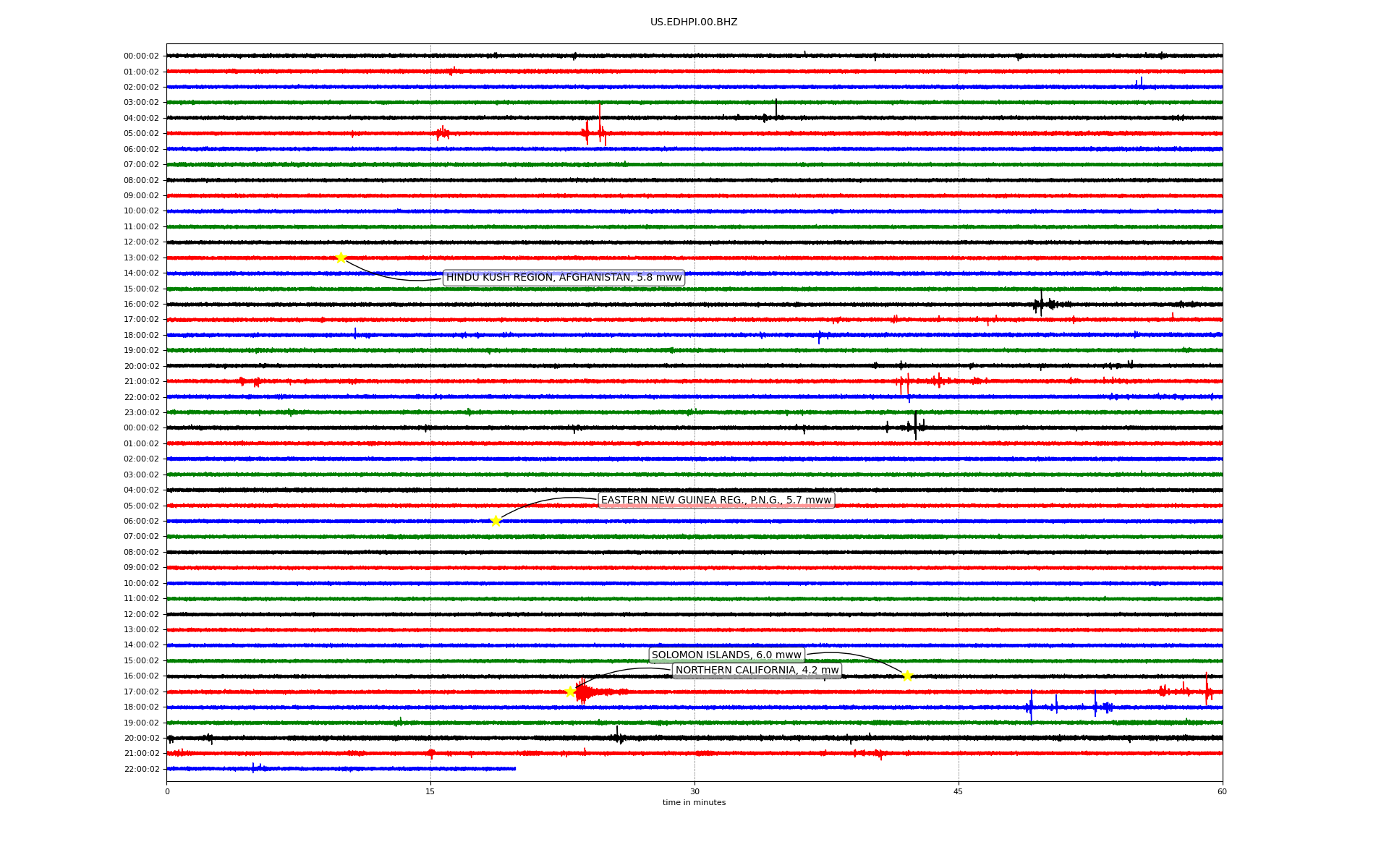The height and width of the screenshot is (868, 1389).
Task: Click the 30 tick label on x-axis
Action: point(694,791)
